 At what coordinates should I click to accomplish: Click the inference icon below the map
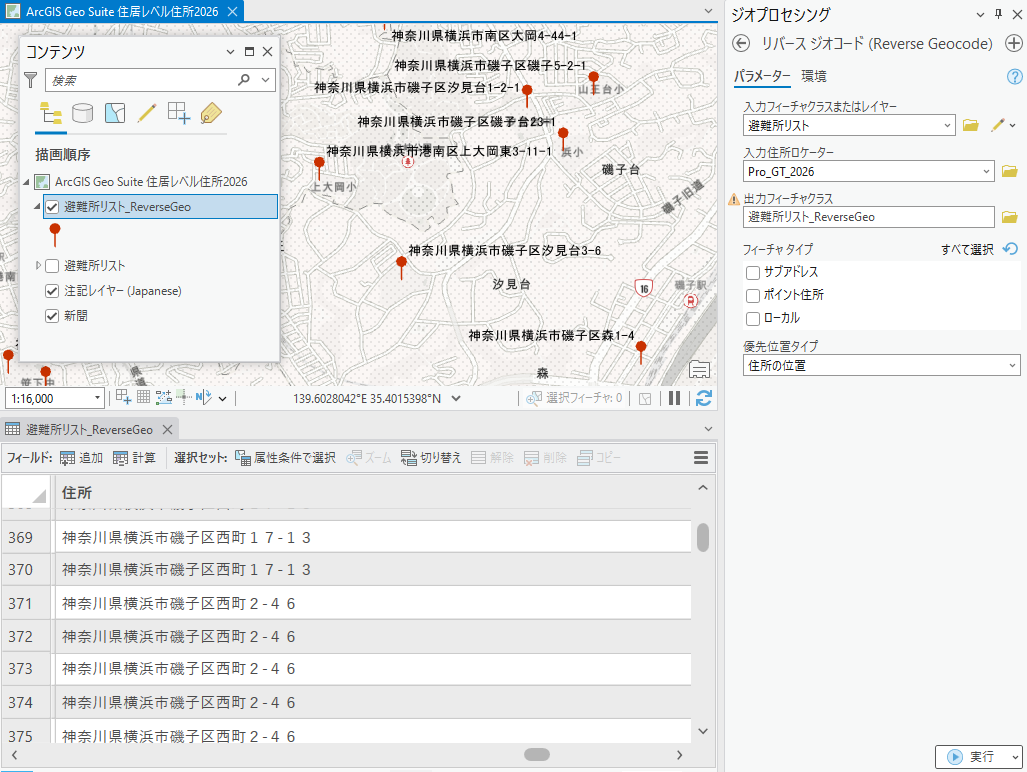tap(184, 397)
